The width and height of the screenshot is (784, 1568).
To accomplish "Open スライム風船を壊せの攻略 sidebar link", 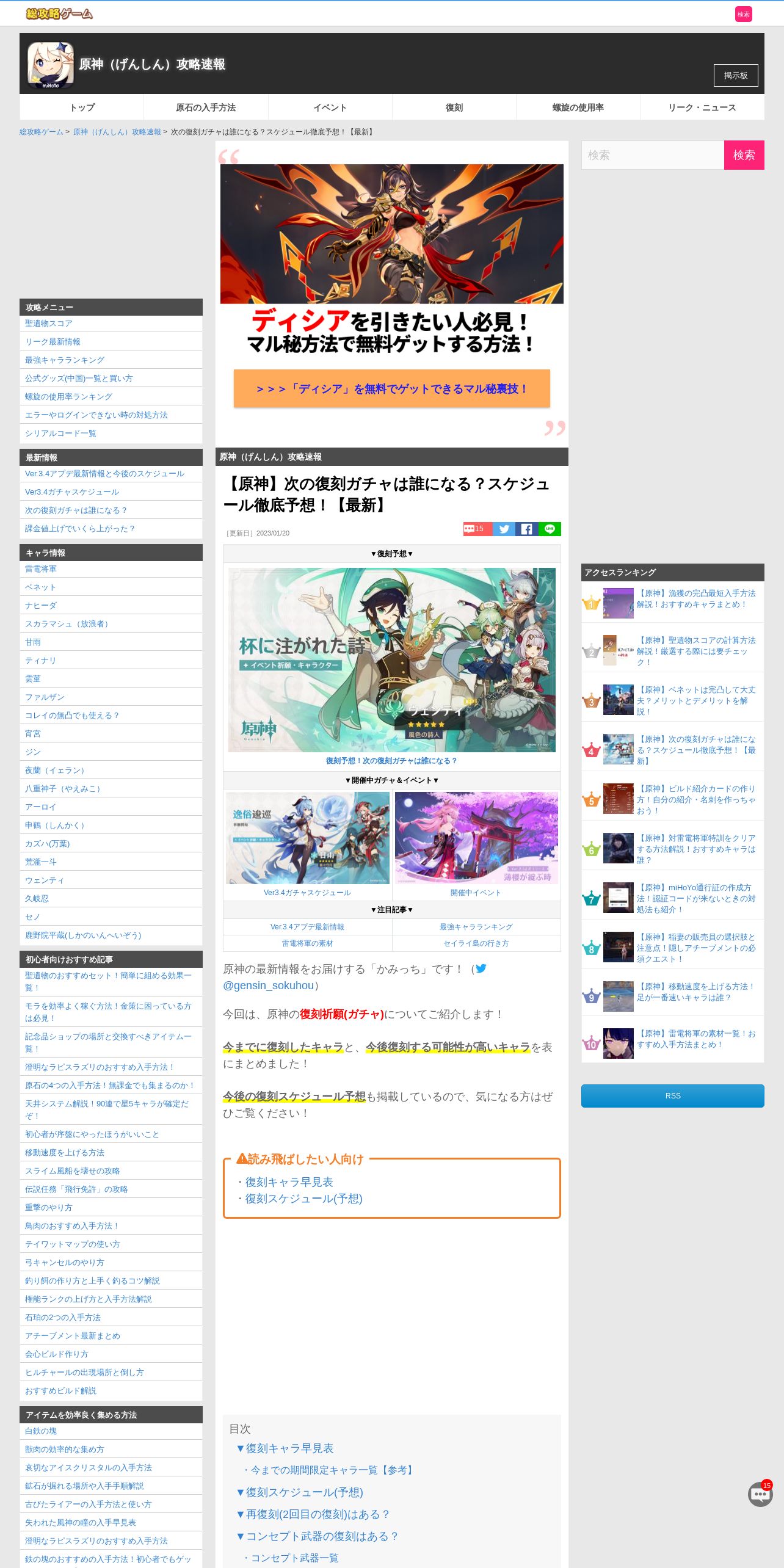I will (73, 1171).
